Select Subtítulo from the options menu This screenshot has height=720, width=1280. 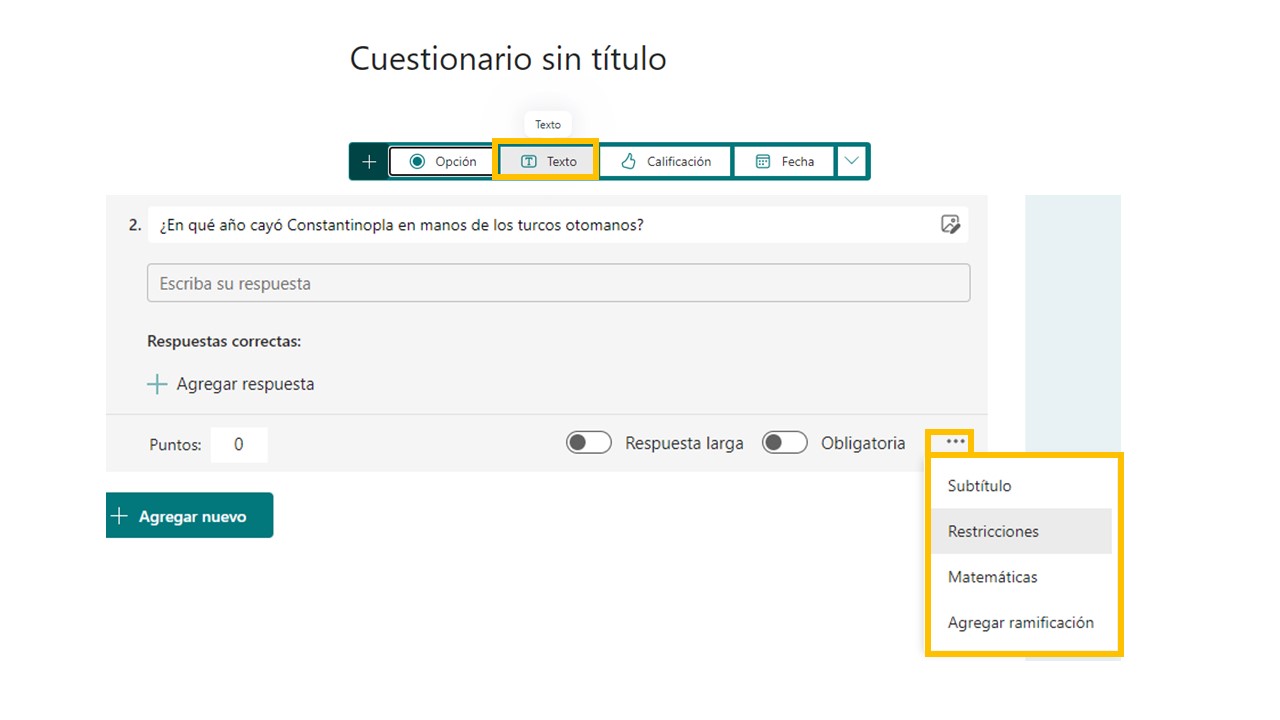point(1021,486)
